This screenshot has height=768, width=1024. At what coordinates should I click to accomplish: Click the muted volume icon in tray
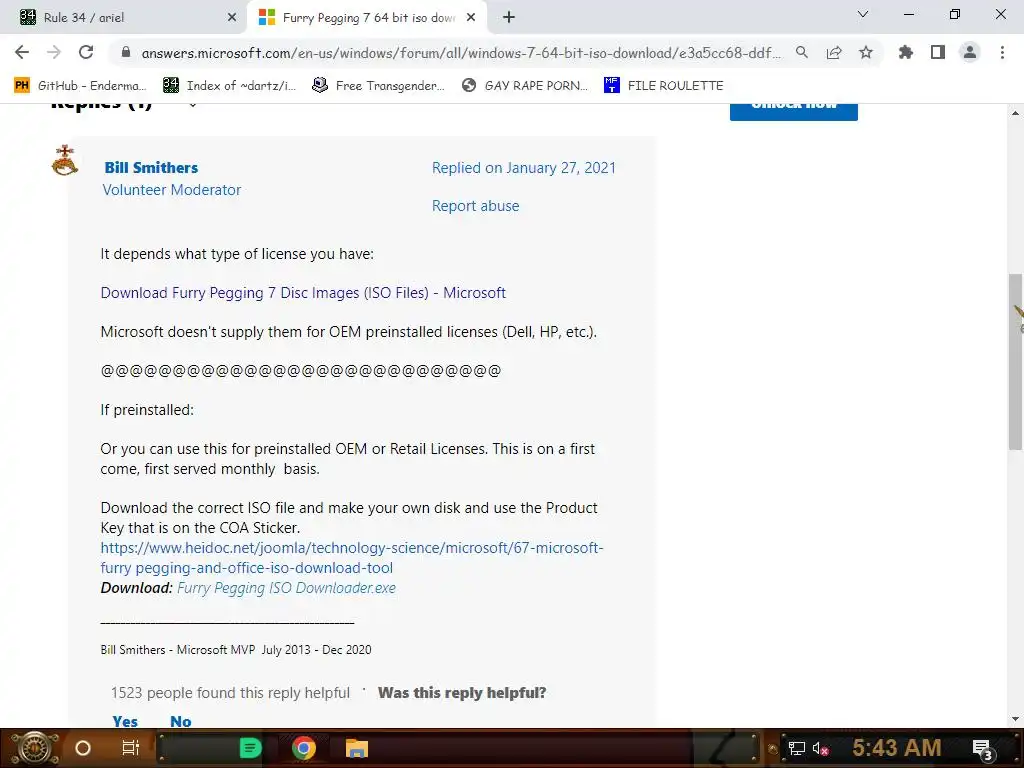coord(821,748)
